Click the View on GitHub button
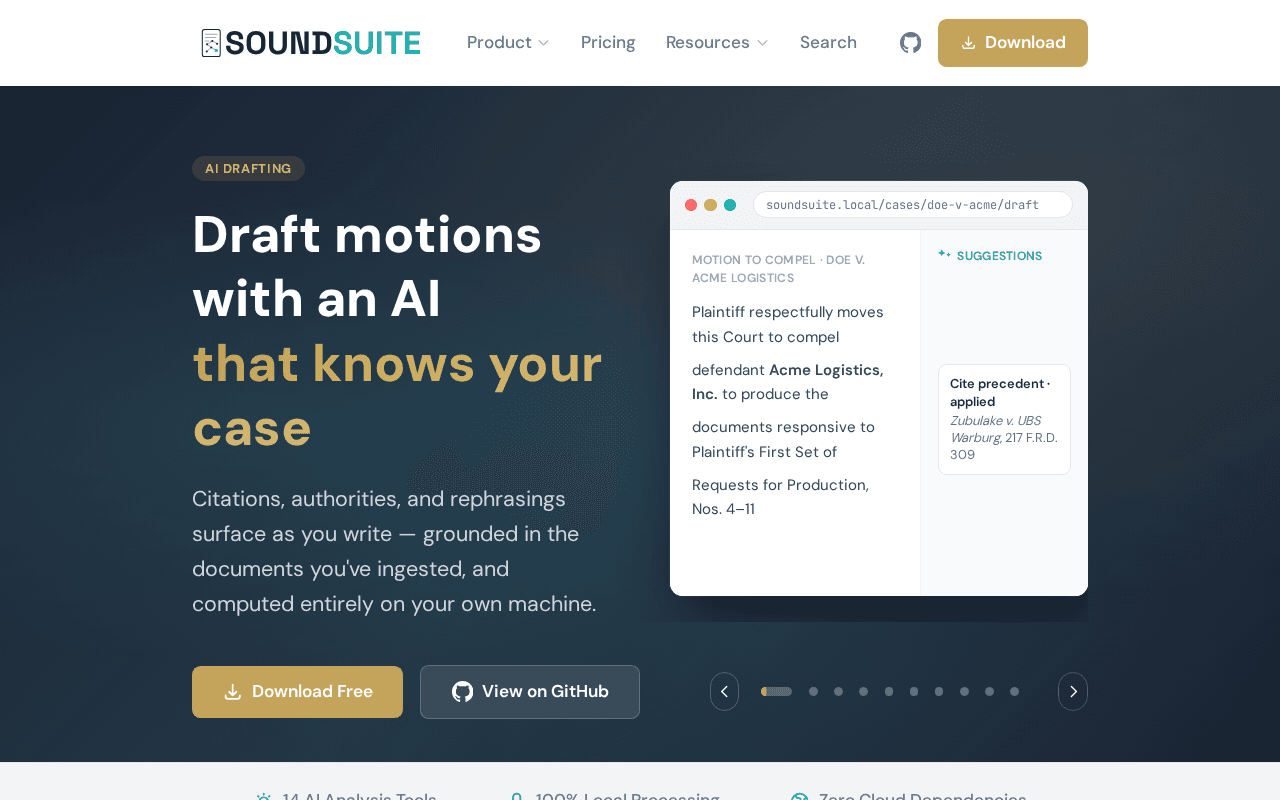Image resolution: width=1280 pixels, height=800 pixels. click(530, 692)
